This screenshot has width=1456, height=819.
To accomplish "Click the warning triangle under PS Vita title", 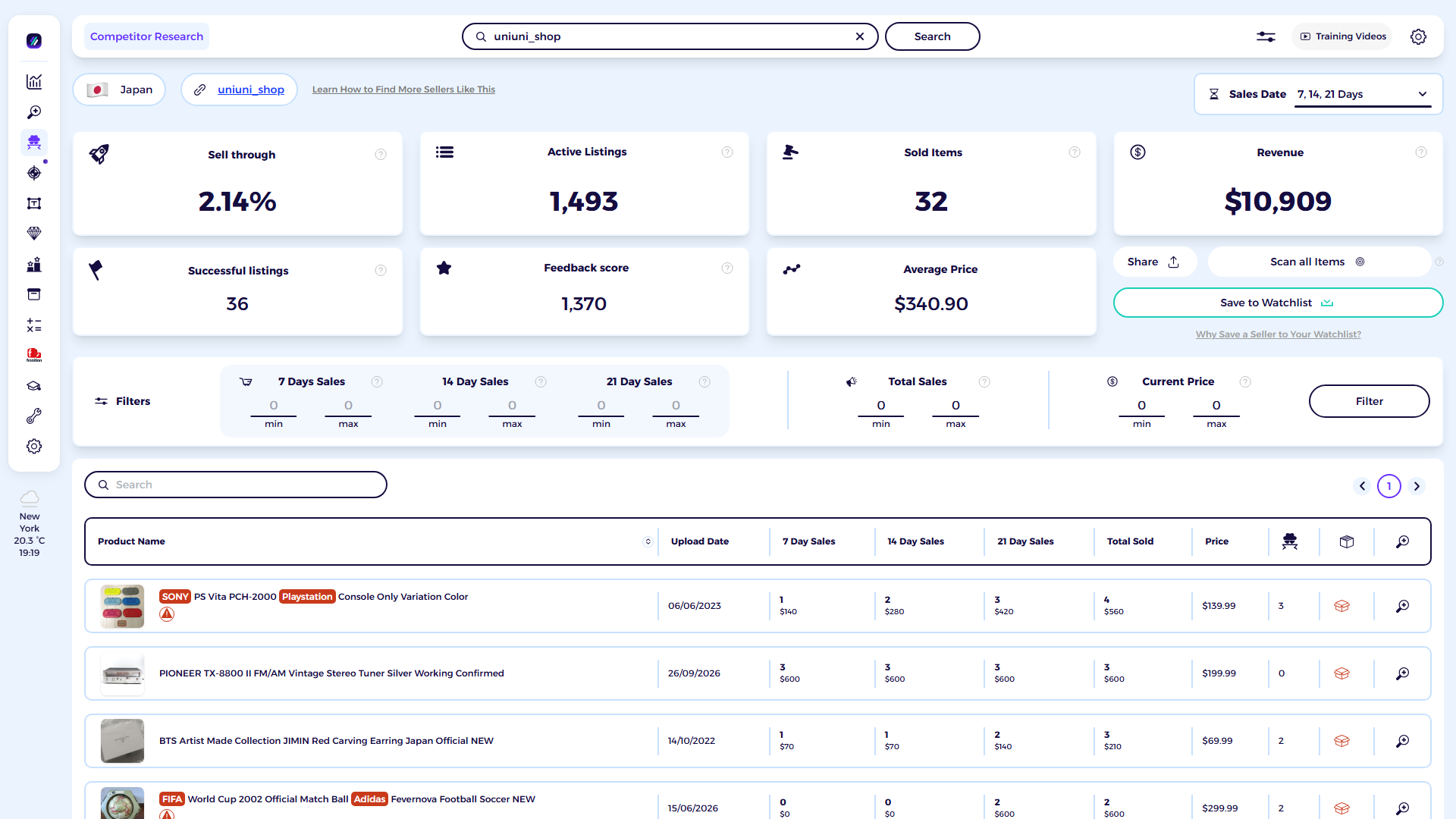I will [x=167, y=614].
